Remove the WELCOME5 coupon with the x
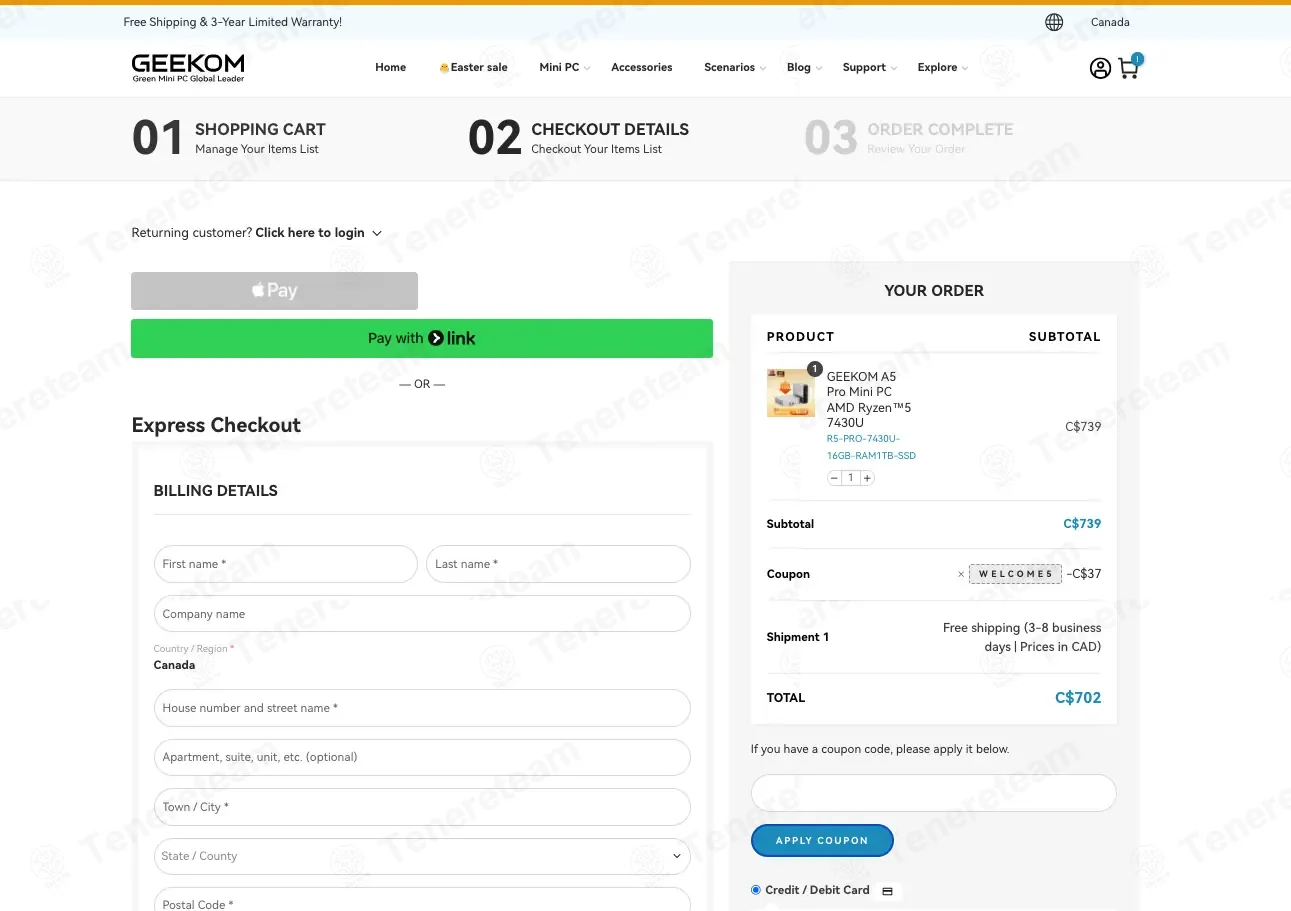The width and height of the screenshot is (1291, 911). click(x=961, y=574)
